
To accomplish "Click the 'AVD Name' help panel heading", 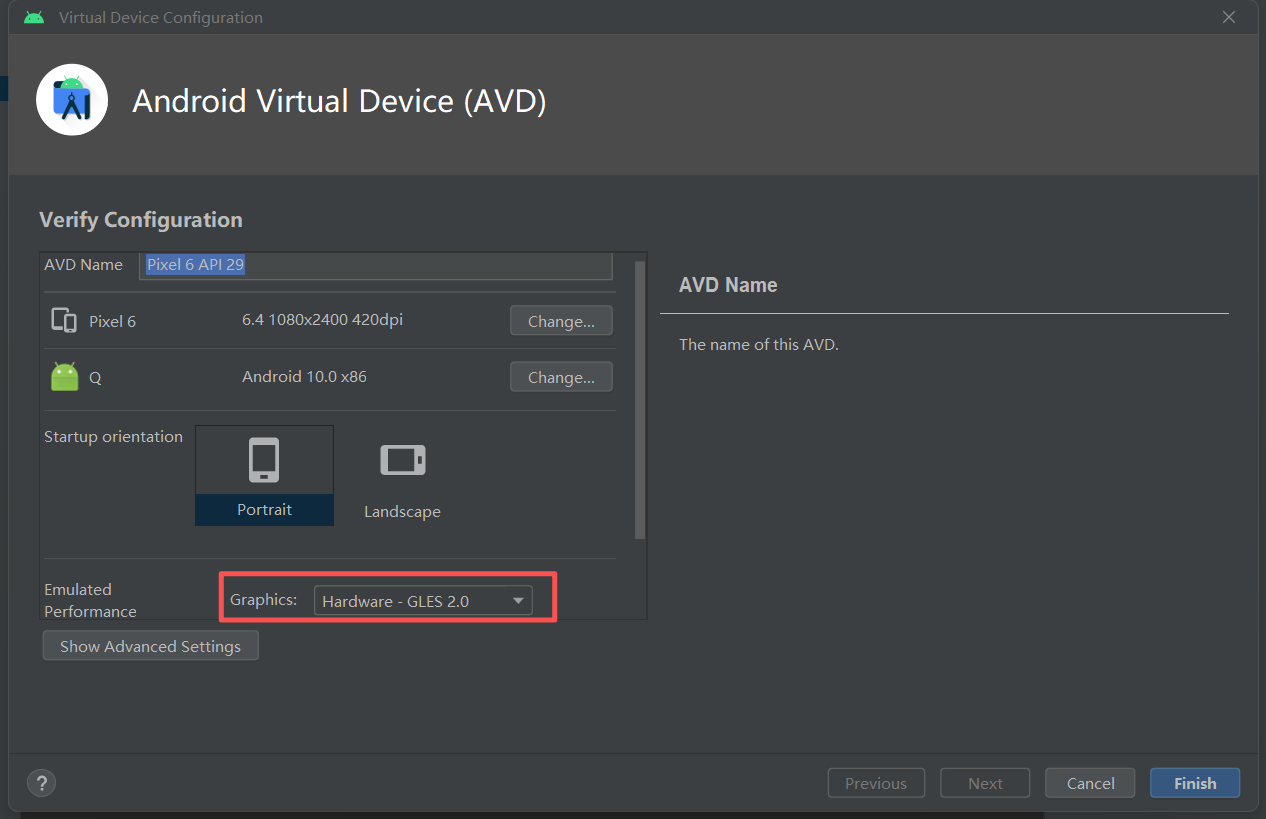I will tap(728, 285).
